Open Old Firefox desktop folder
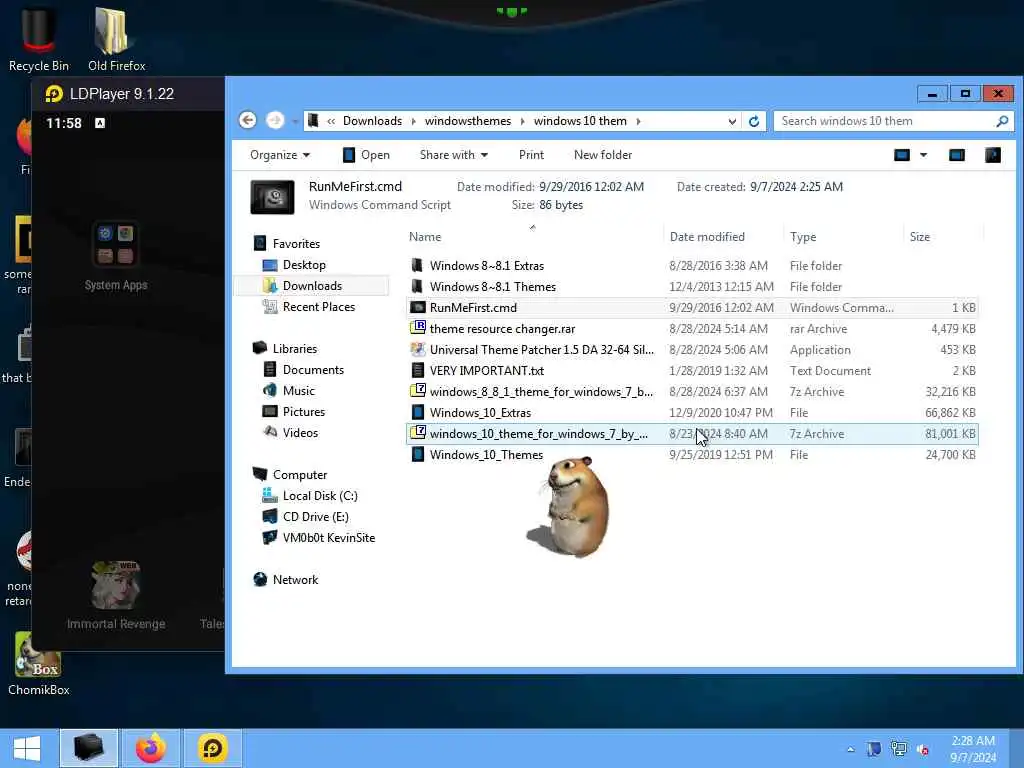The height and width of the screenshot is (768, 1024). [116, 39]
